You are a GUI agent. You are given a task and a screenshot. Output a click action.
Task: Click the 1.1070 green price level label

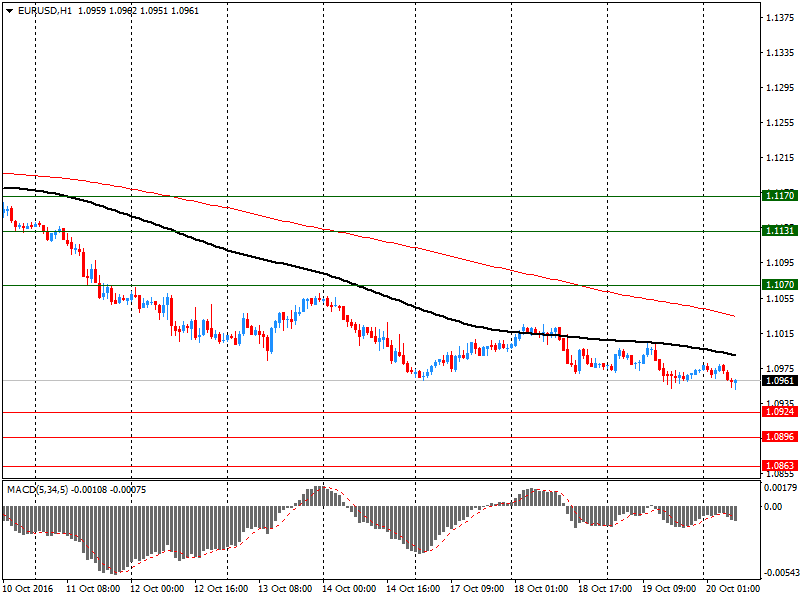tap(780, 284)
